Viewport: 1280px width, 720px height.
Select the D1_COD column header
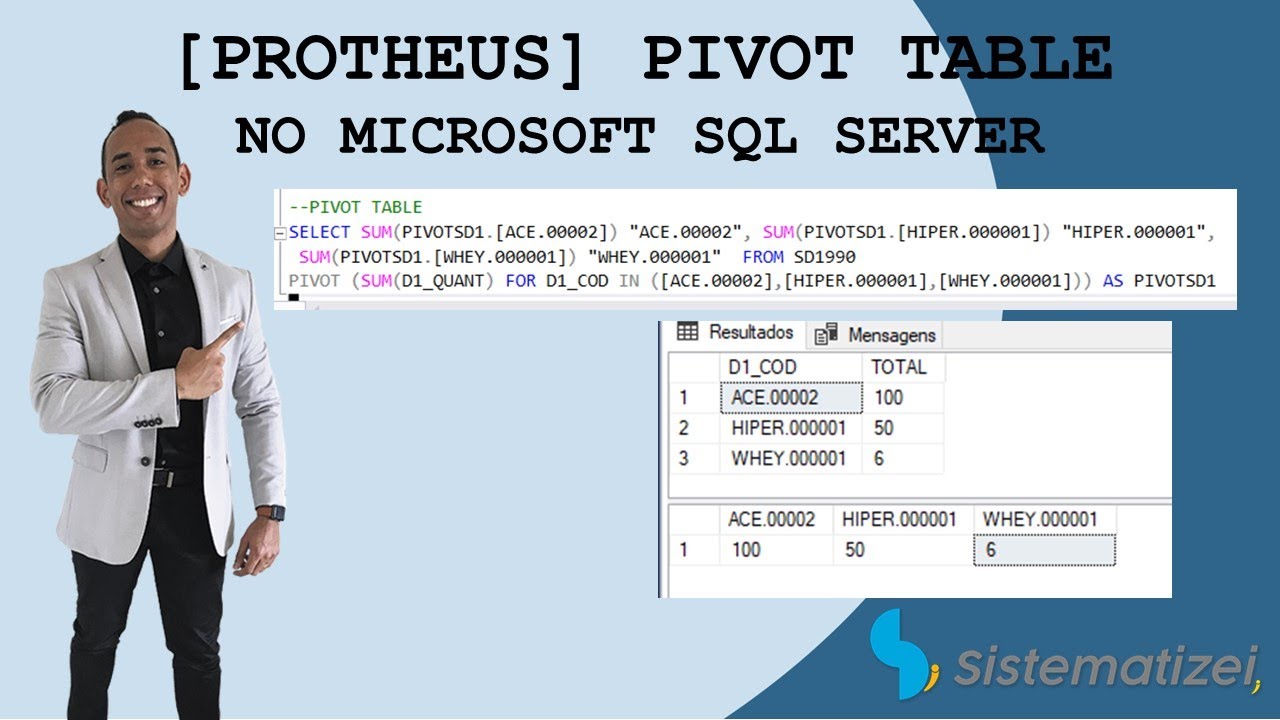tap(791, 367)
